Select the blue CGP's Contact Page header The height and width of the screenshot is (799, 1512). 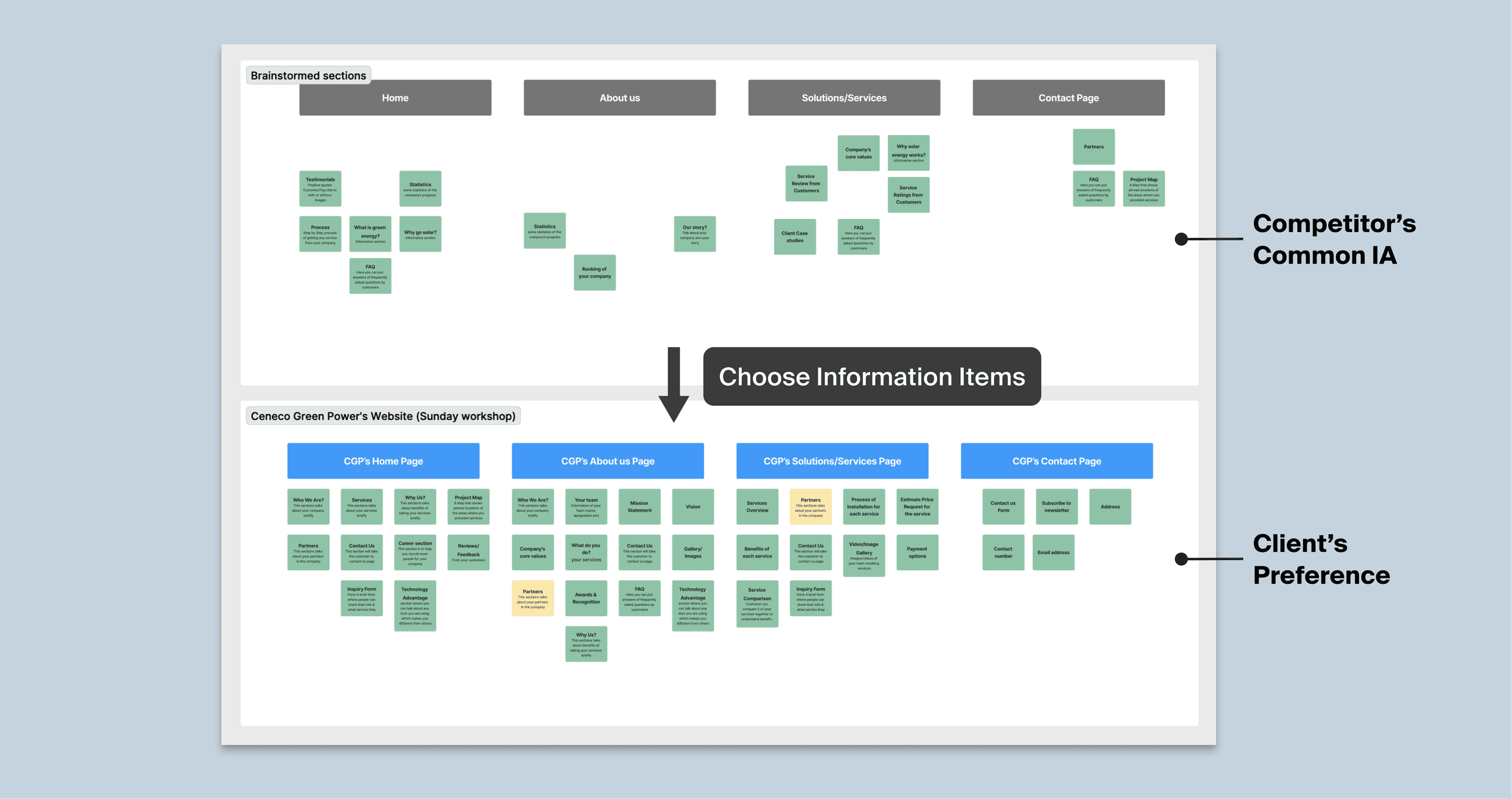(x=1057, y=461)
